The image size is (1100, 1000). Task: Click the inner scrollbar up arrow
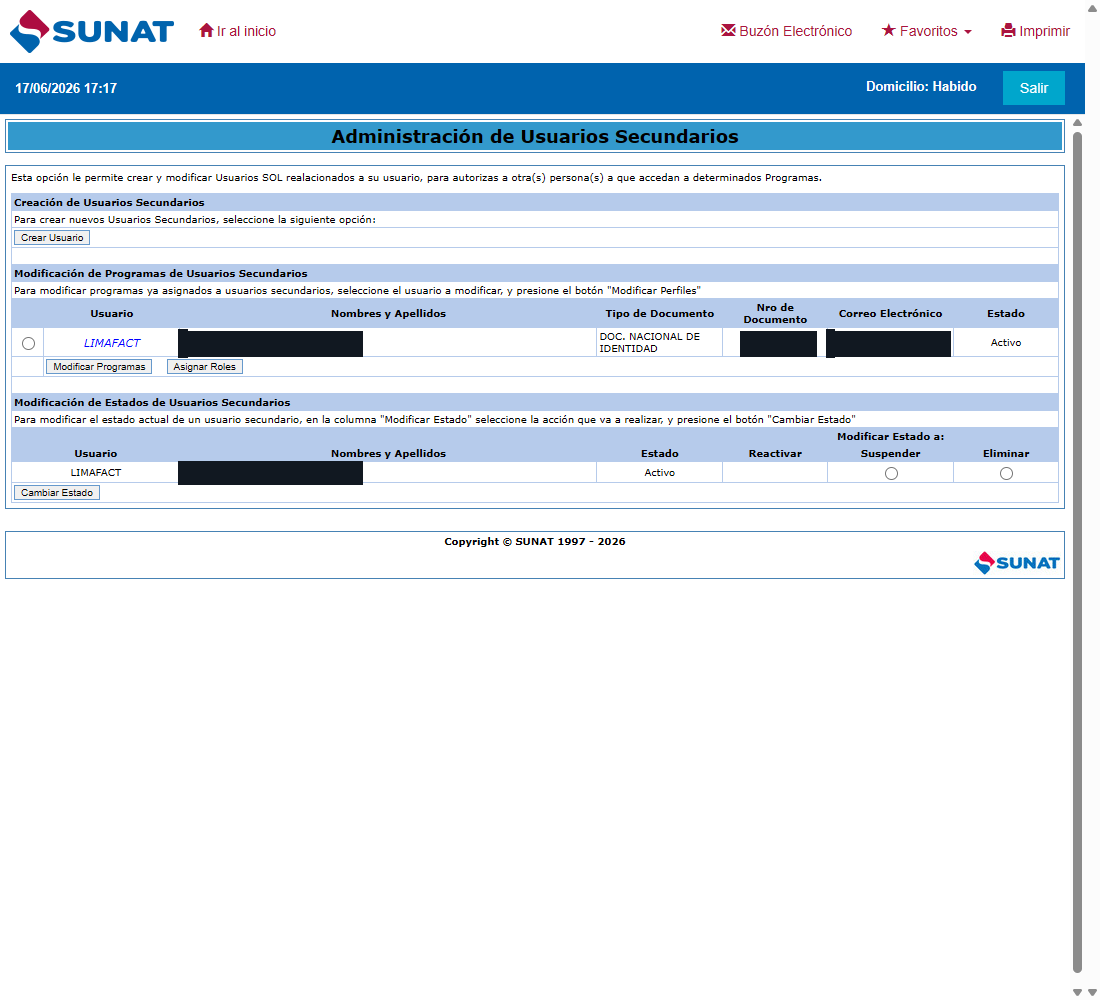[1078, 123]
